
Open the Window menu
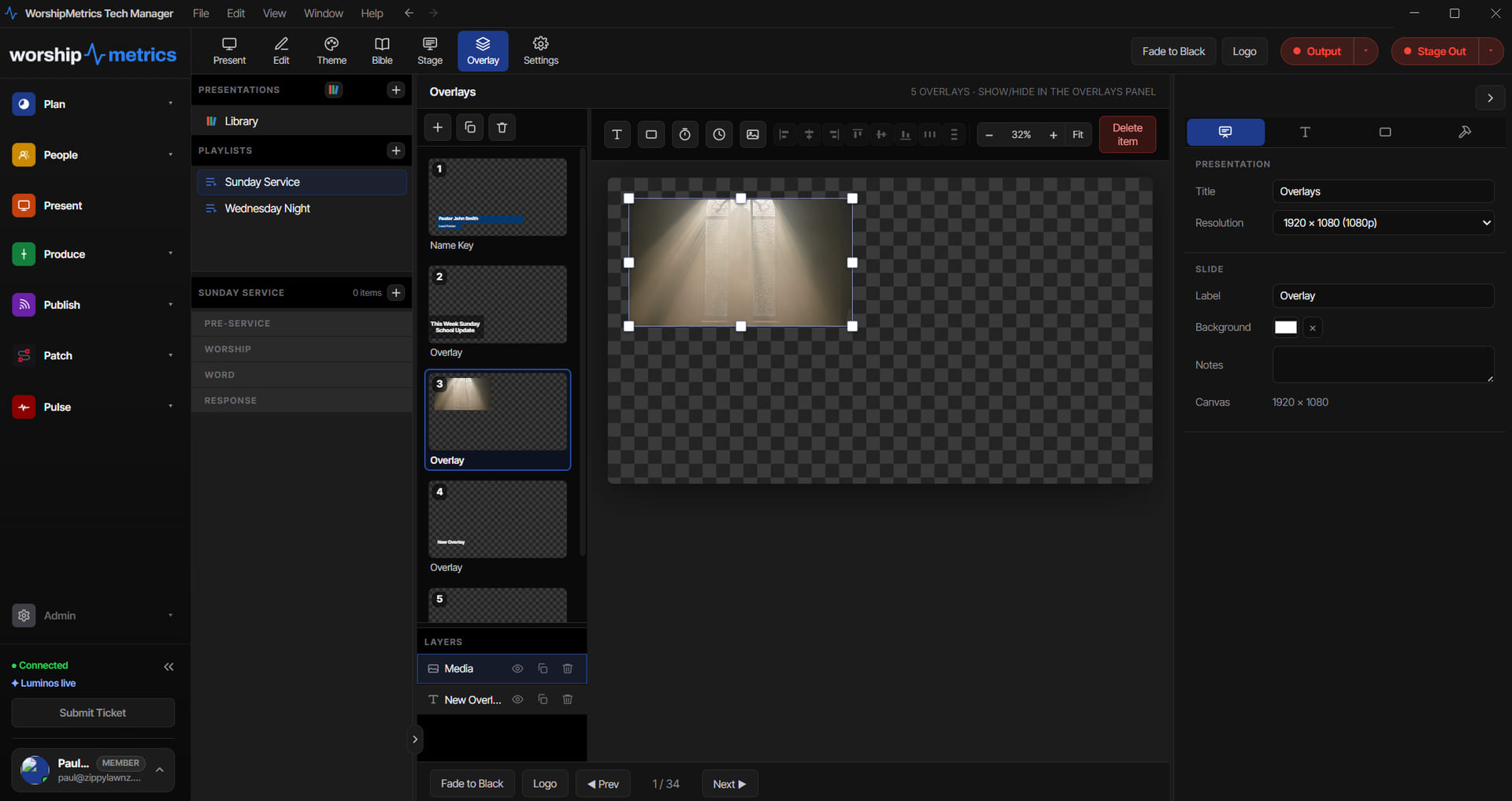pos(324,13)
